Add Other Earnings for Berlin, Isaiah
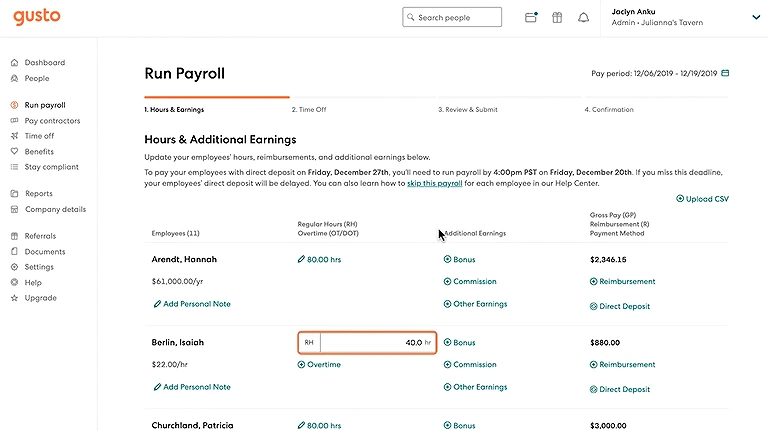This screenshot has width=768, height=431. pyautogui.click(x=475, y=387)
